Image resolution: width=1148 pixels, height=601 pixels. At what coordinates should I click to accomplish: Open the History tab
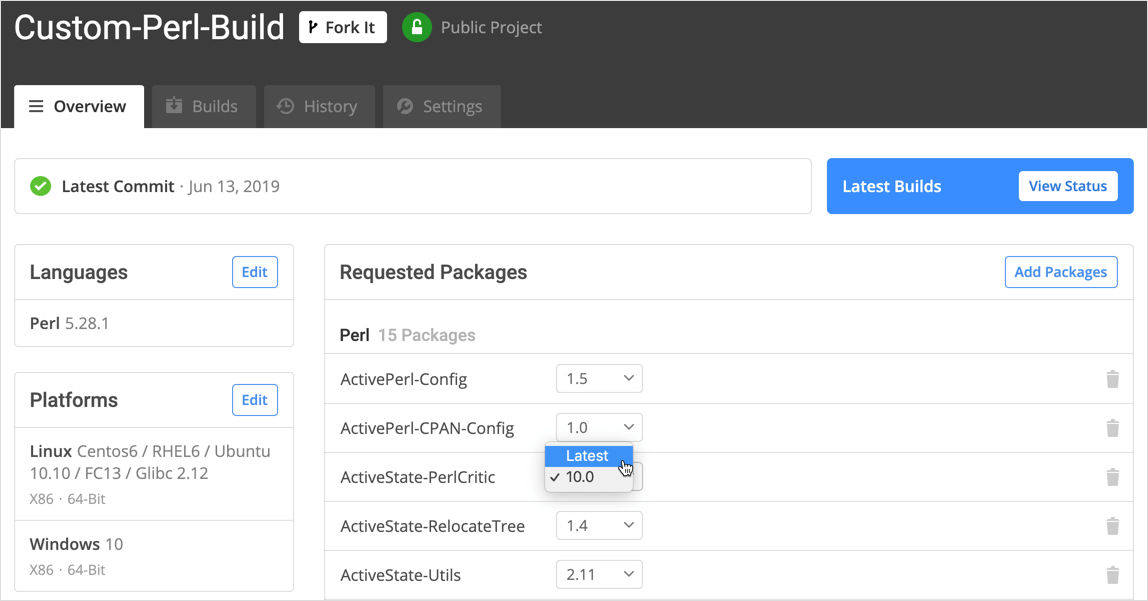319,107
